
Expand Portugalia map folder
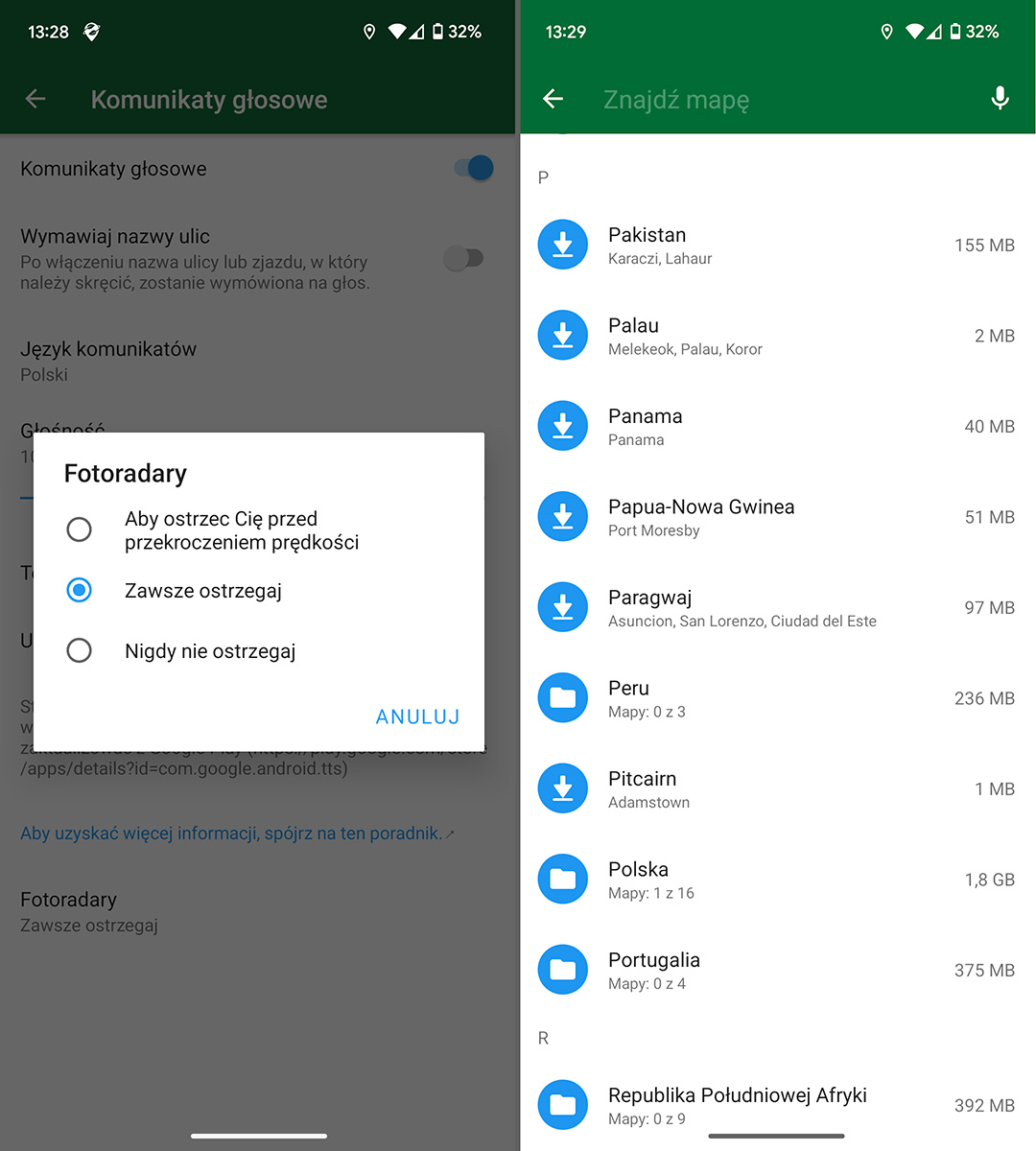[563, 971]
